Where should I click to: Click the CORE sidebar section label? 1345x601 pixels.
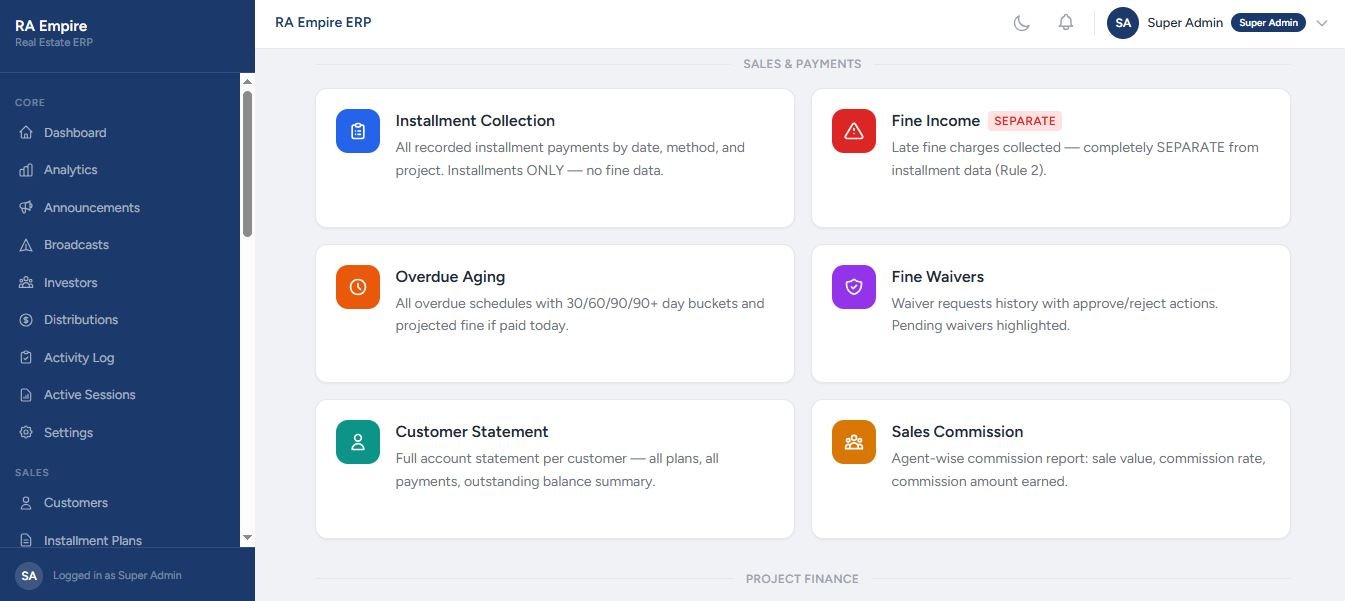click(x=30, y=103)
